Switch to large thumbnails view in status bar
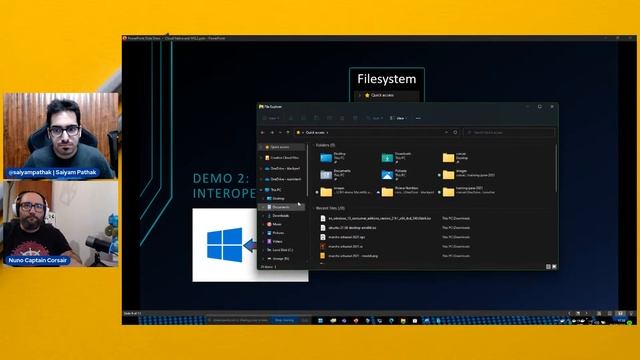 [x=554, y=267]
